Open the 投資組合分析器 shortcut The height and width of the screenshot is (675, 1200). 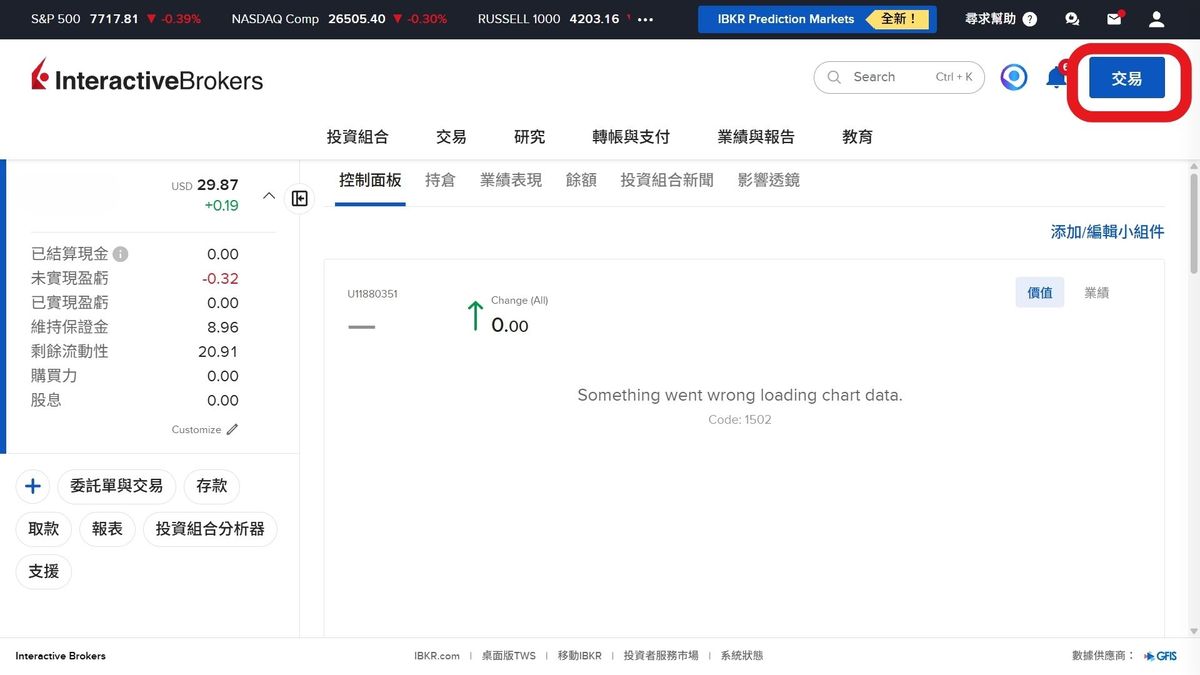[210, 529]
